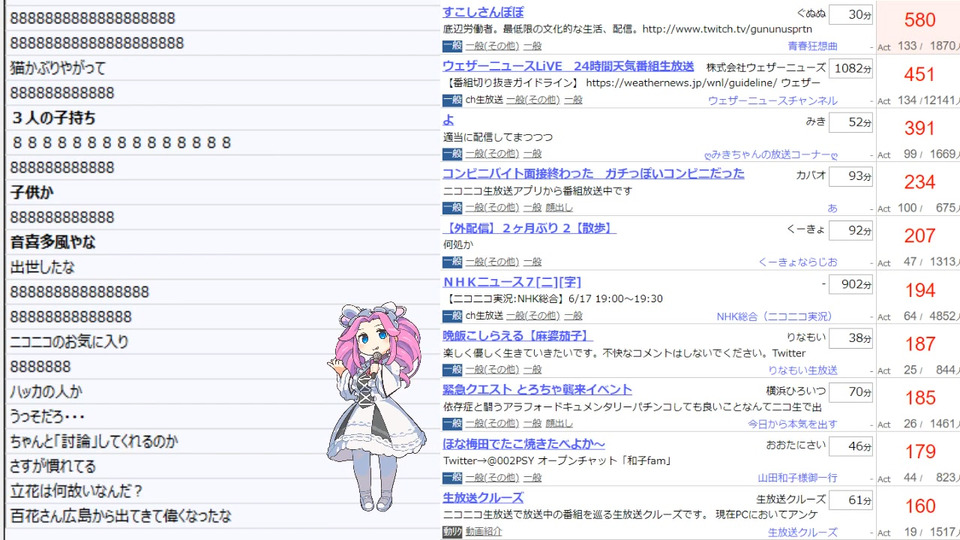Viewport: 960px width, 540px height.
Task: Open the 緊急クエスト とろちゃ襲来イベント broadcast
Action: (x=537, y=389)
